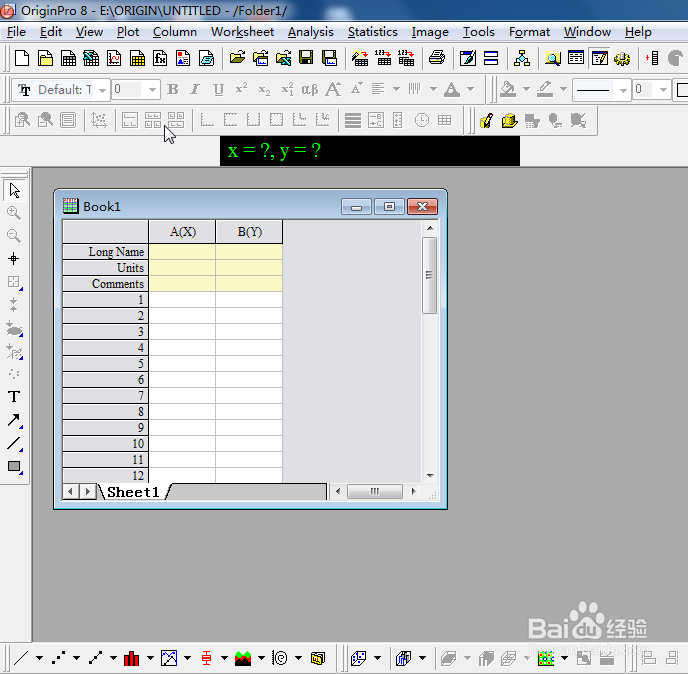Switch to the Sheet1 tab
688x674 pixels.
point(133,492)
